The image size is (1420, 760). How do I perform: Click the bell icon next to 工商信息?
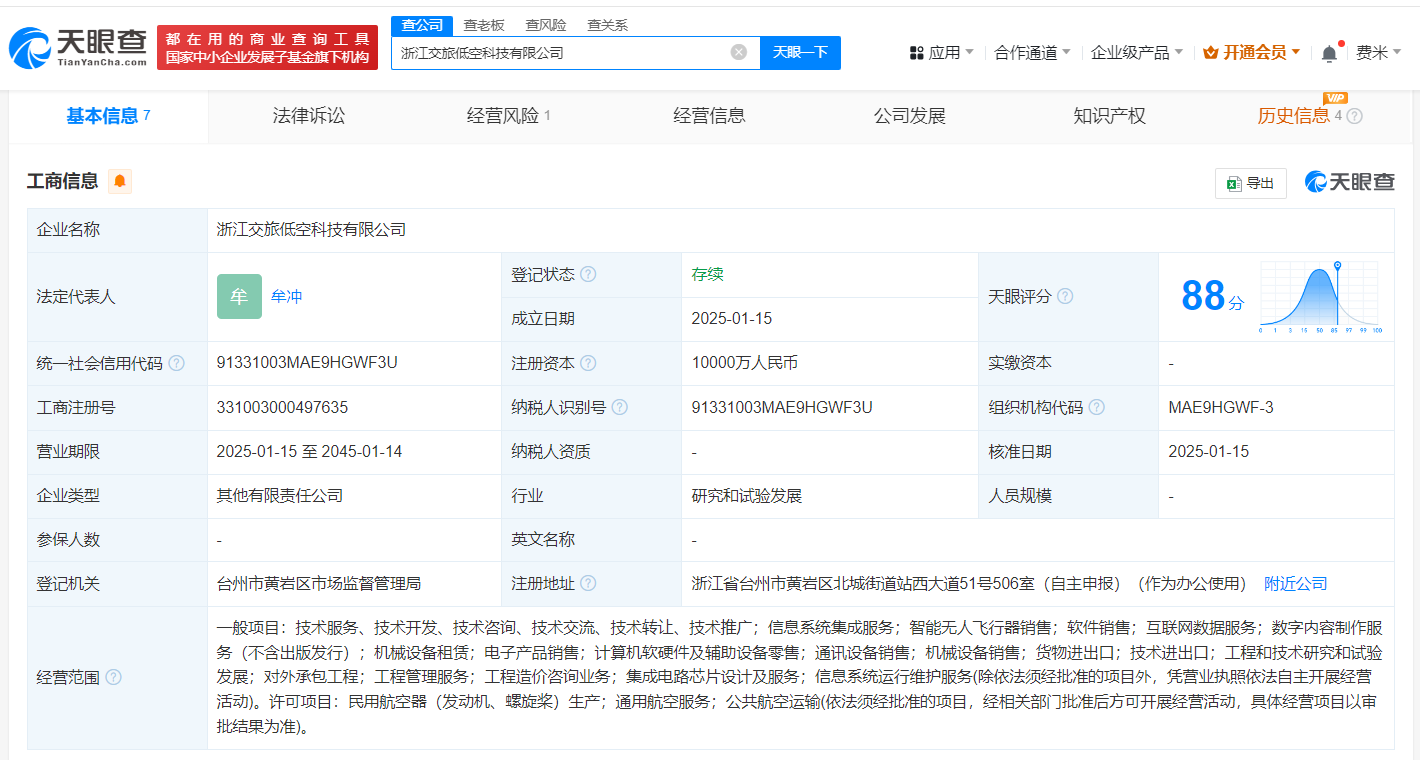click(118, 181)
